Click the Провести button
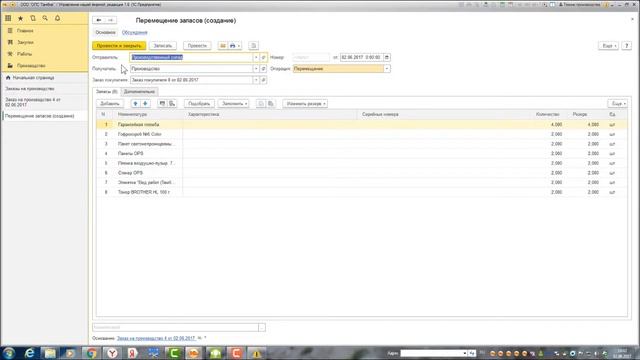 (x=197, y=46)
